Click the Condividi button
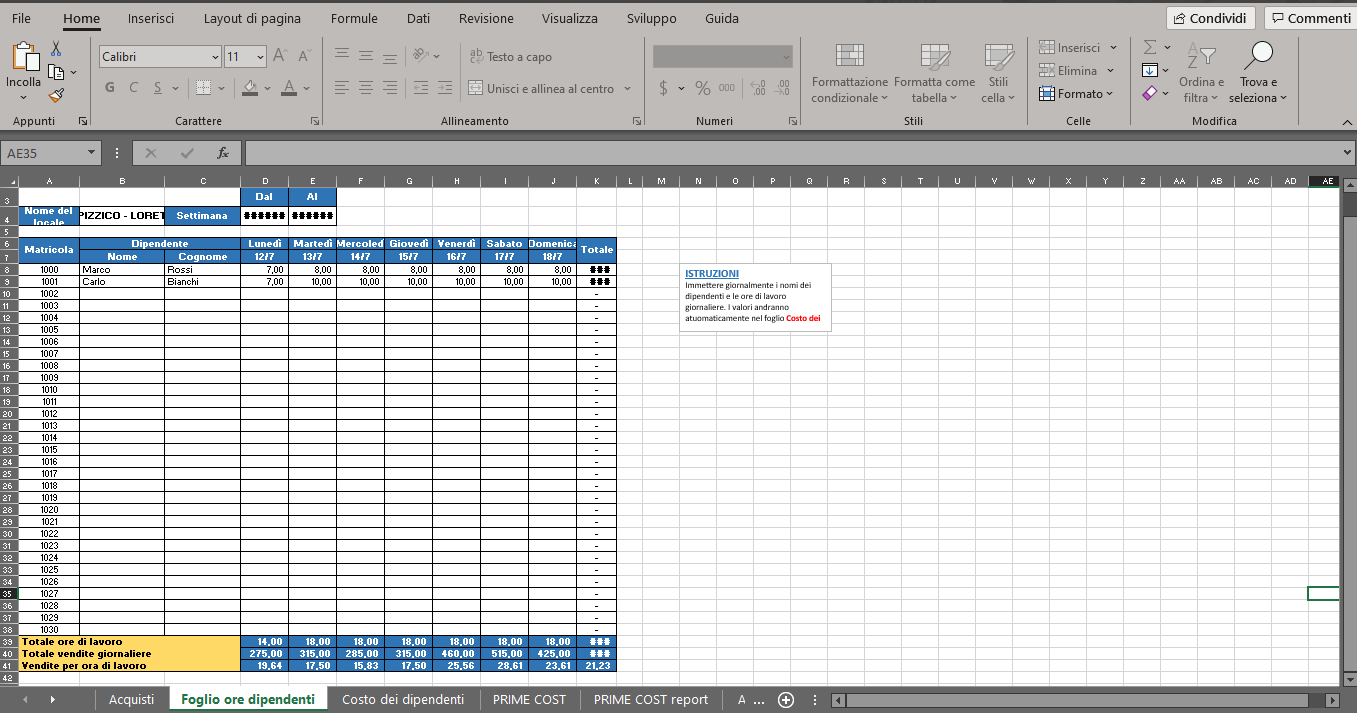This screenshot has width=1357, height=713. (x=1210, y=18)
